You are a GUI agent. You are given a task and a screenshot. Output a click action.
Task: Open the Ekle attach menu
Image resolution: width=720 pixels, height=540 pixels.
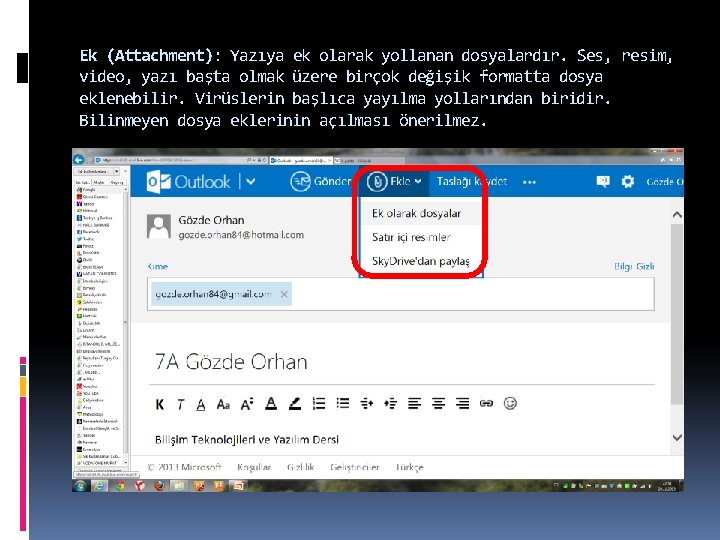tap(394, 182)
